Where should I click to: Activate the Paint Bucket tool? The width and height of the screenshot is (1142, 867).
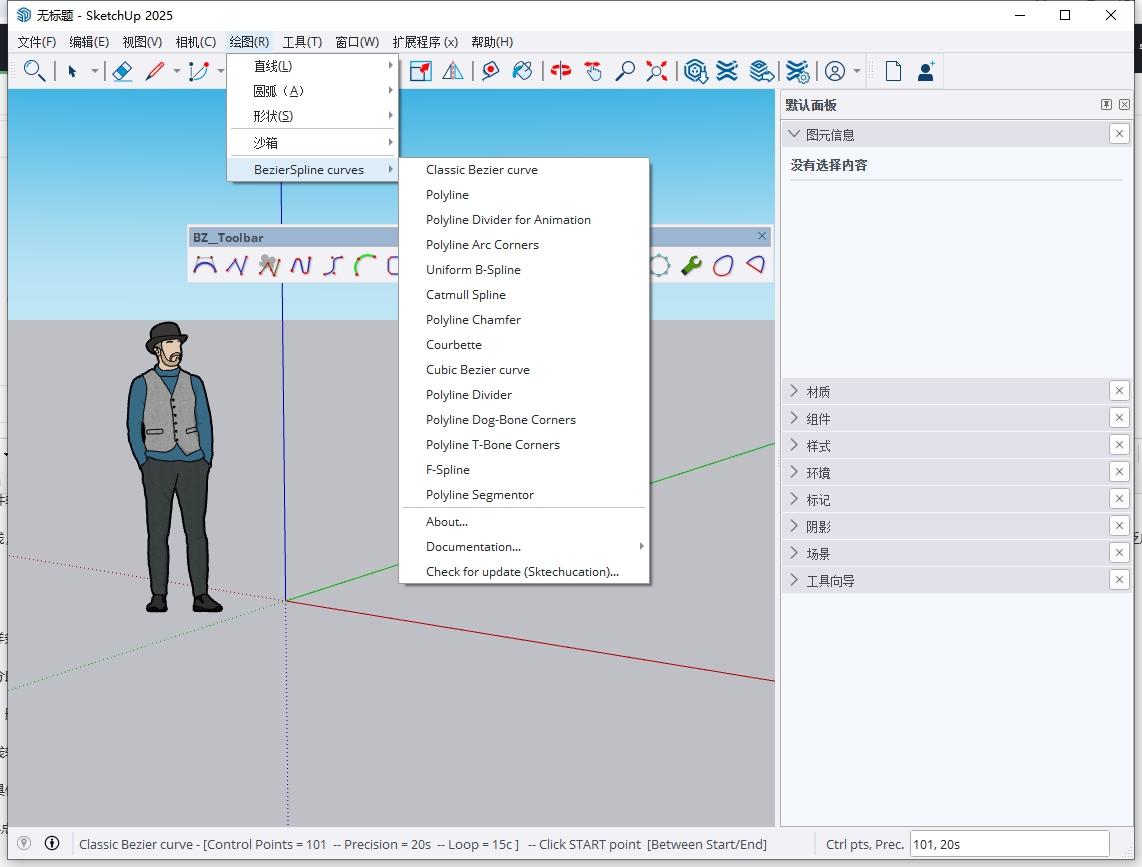522,71
